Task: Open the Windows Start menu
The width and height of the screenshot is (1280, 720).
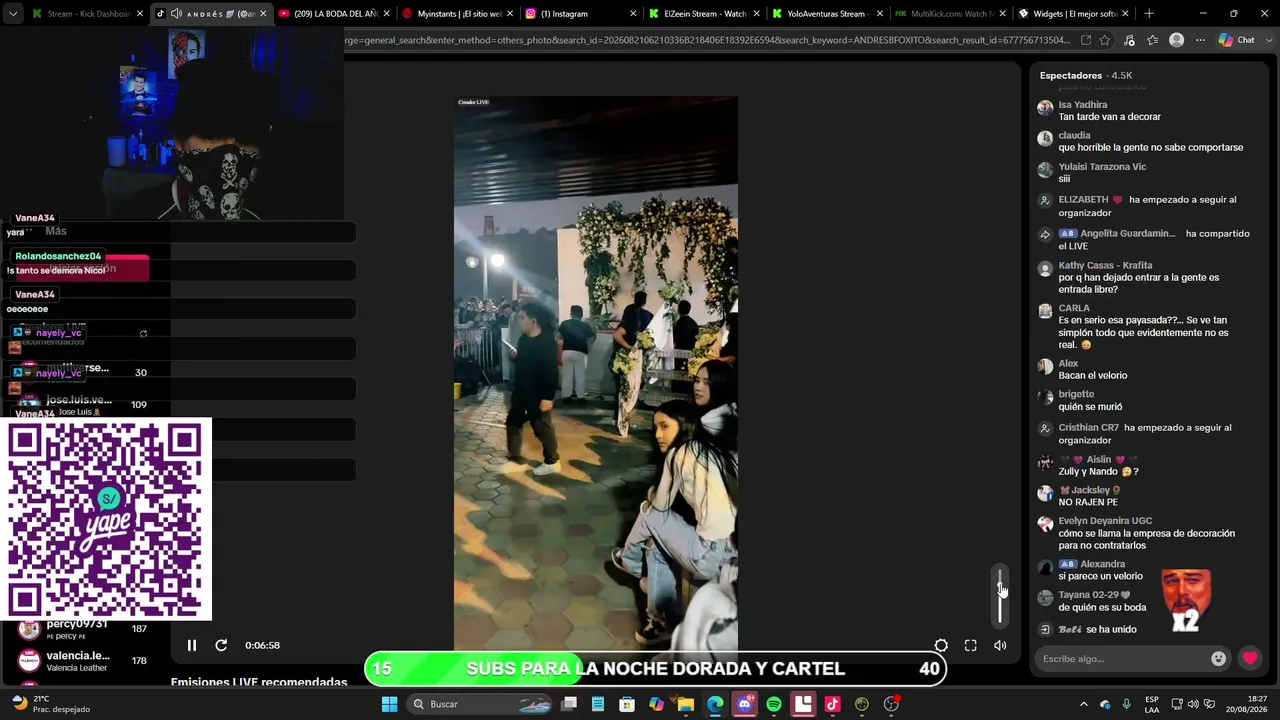Action: click(x=390, y=704)
